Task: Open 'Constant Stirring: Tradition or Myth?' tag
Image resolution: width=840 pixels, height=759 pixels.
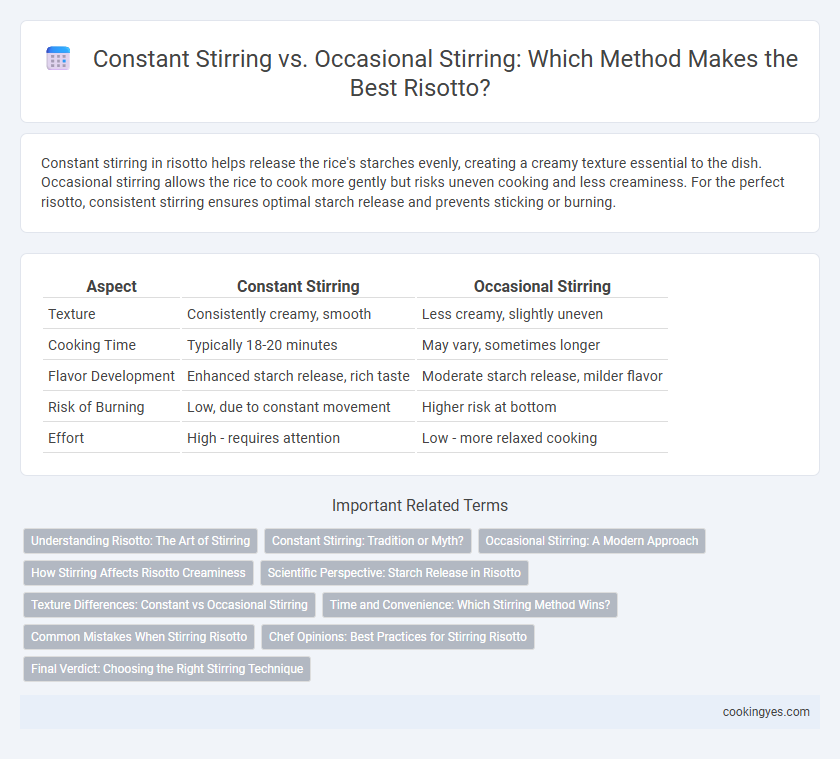Action: (x=368, y=541)
